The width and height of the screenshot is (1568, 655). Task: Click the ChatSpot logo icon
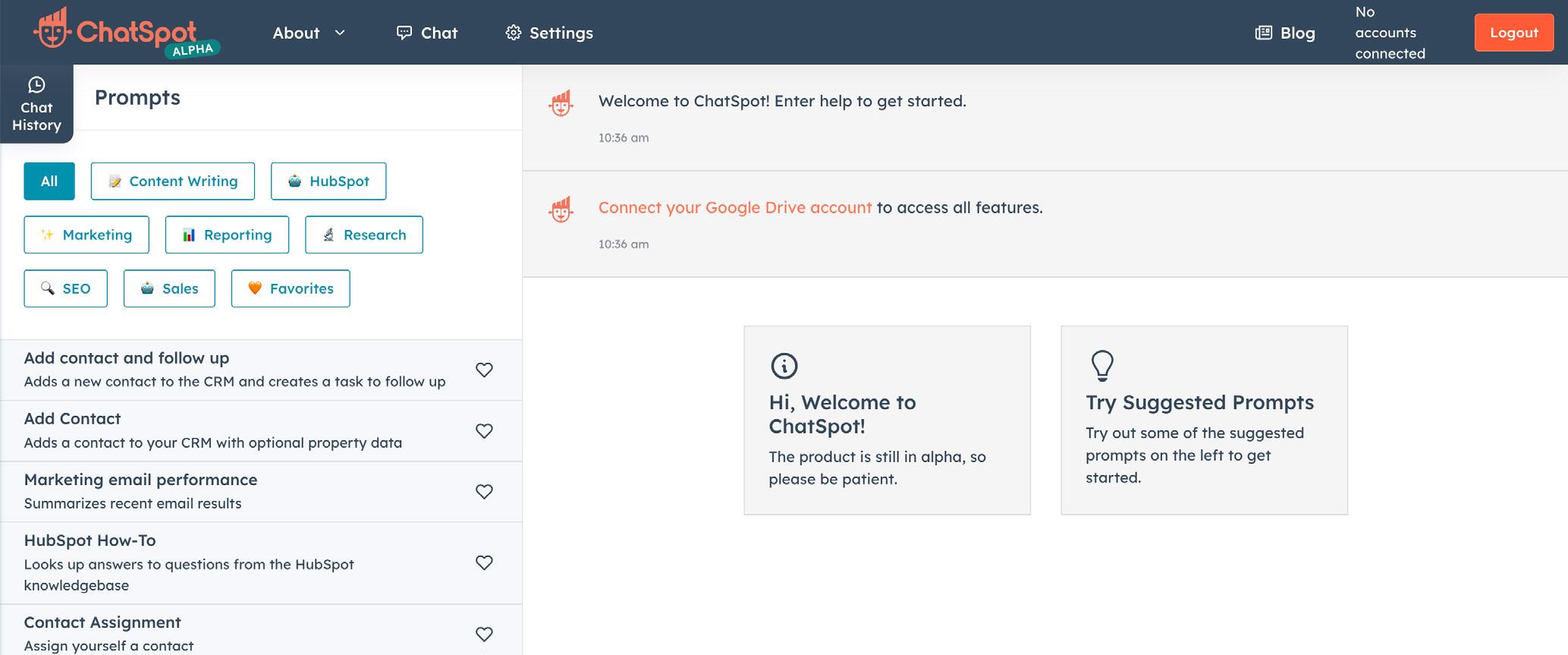[x=52, y=30]
